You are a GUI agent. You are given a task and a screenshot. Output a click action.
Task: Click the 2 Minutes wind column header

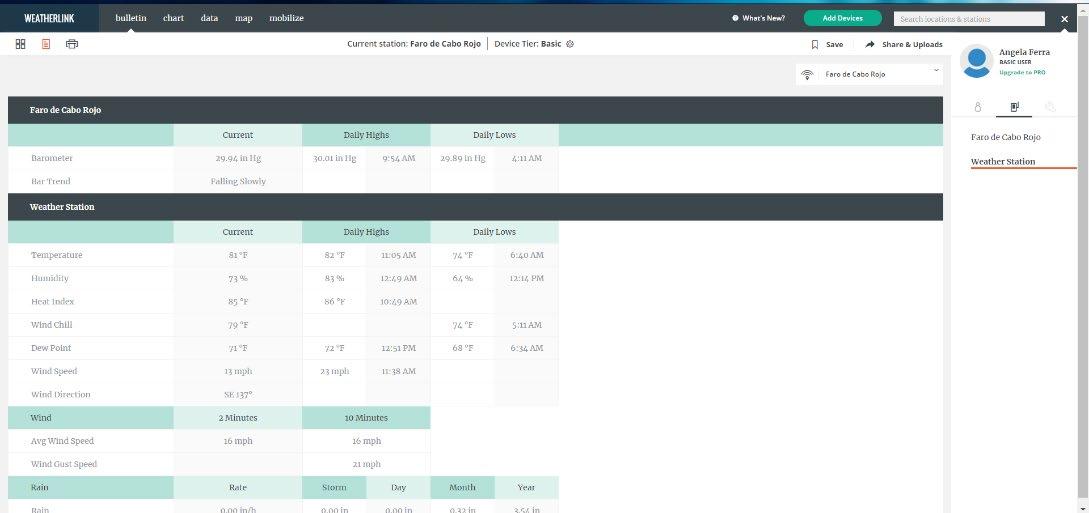click(x=238, y=418)
